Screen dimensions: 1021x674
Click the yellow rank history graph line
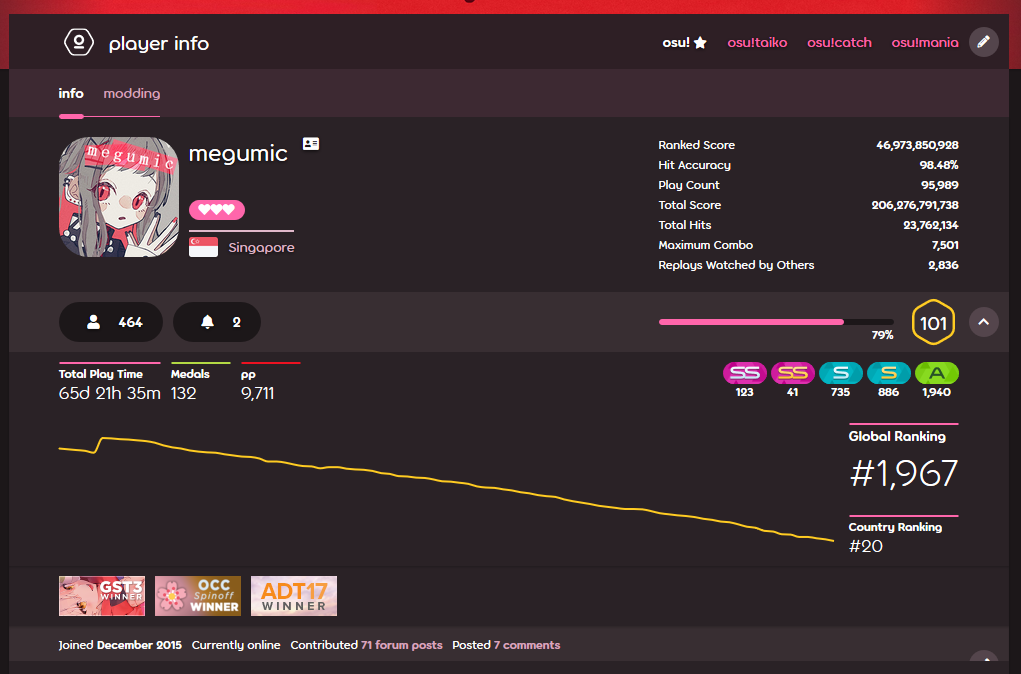[x=447, y=482]
